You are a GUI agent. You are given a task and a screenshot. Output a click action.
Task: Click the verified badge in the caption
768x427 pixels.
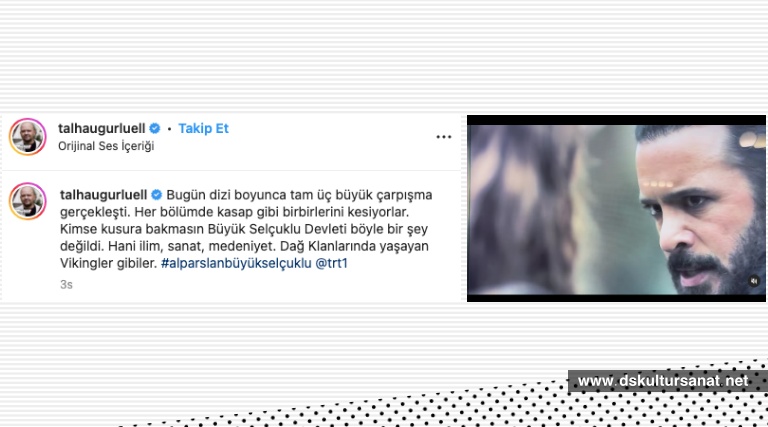(156, 195)
